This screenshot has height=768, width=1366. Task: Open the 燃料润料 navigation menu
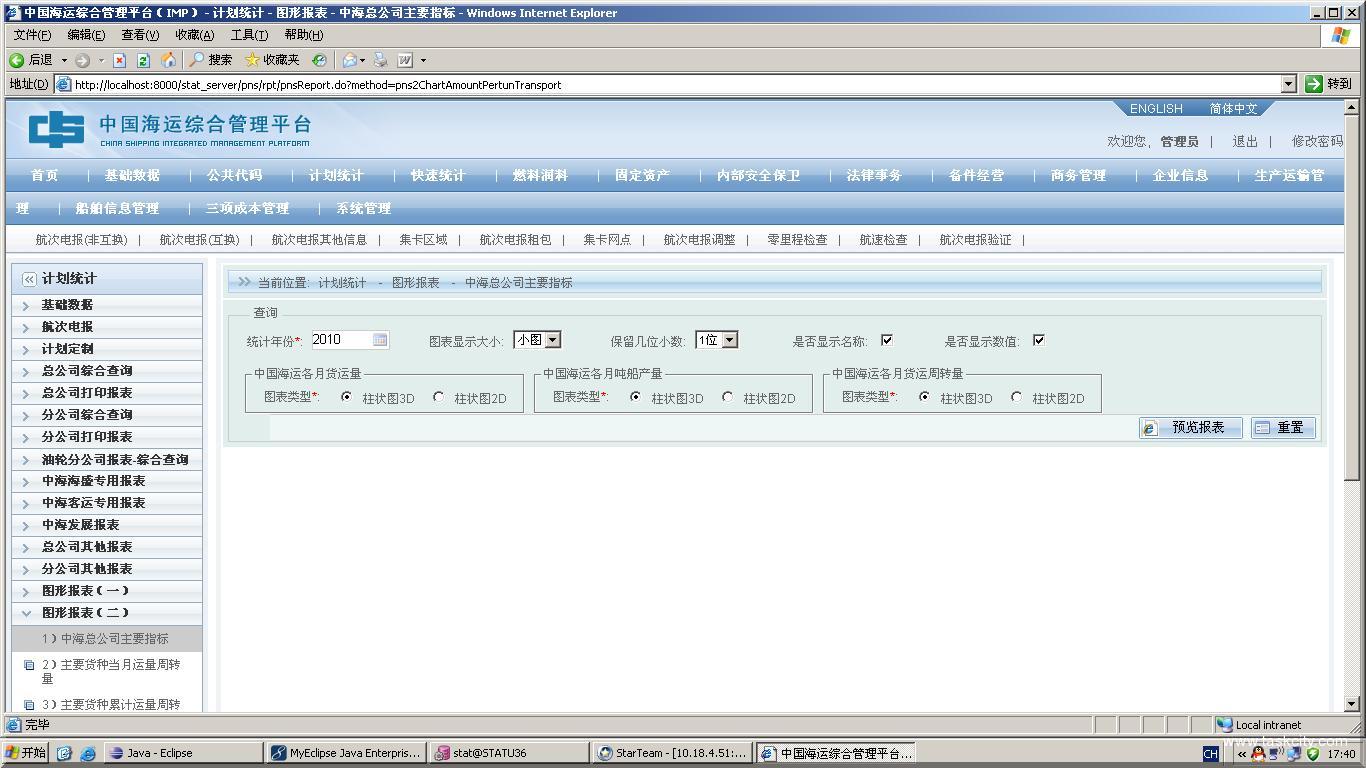point(540,176)
